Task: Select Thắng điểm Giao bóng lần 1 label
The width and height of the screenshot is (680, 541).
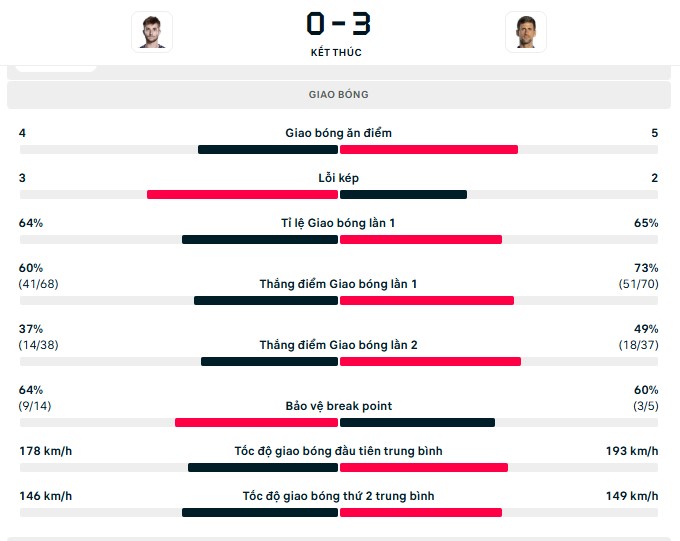Action: (x=338, y=284)
